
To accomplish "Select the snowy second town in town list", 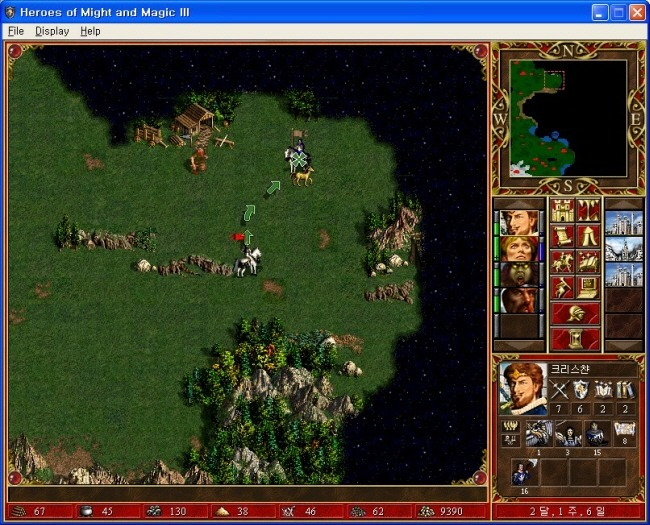I will tap(624, 249).
